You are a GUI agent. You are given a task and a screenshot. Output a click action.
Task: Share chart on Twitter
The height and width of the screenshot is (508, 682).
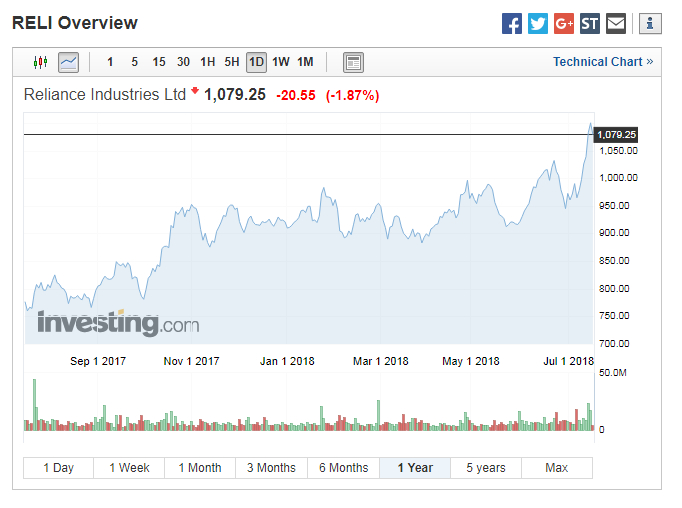pos(538,23)
